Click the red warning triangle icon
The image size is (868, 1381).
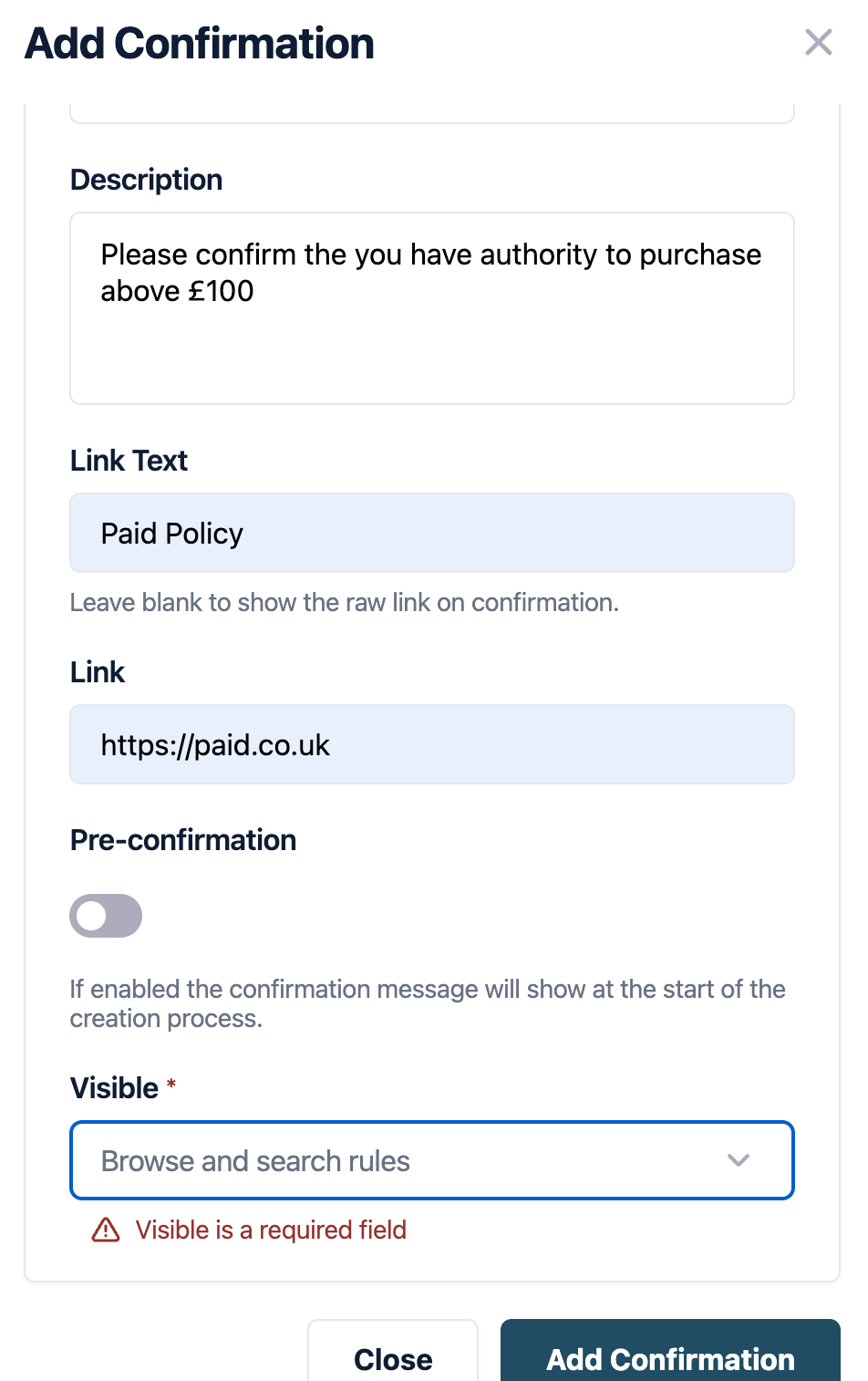pos(106,1230)
